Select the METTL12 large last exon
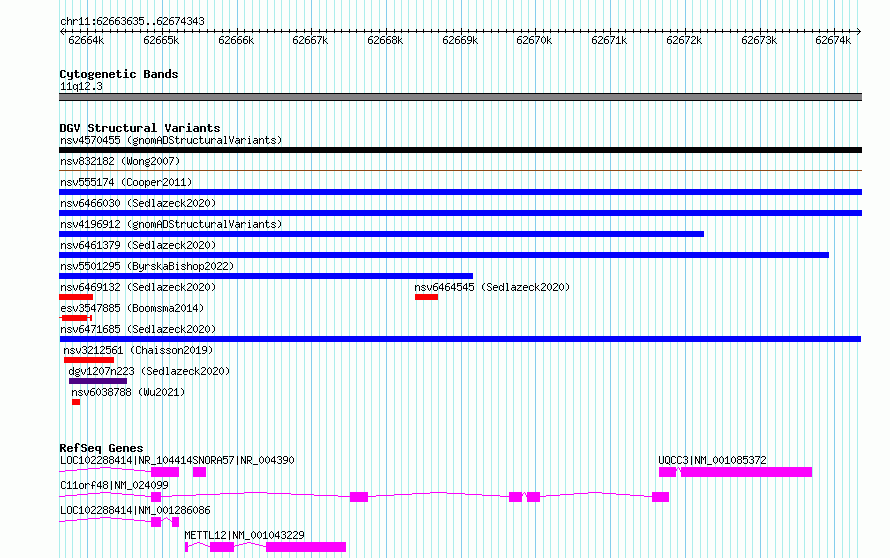The image size is (890, 558). [306, 547]
